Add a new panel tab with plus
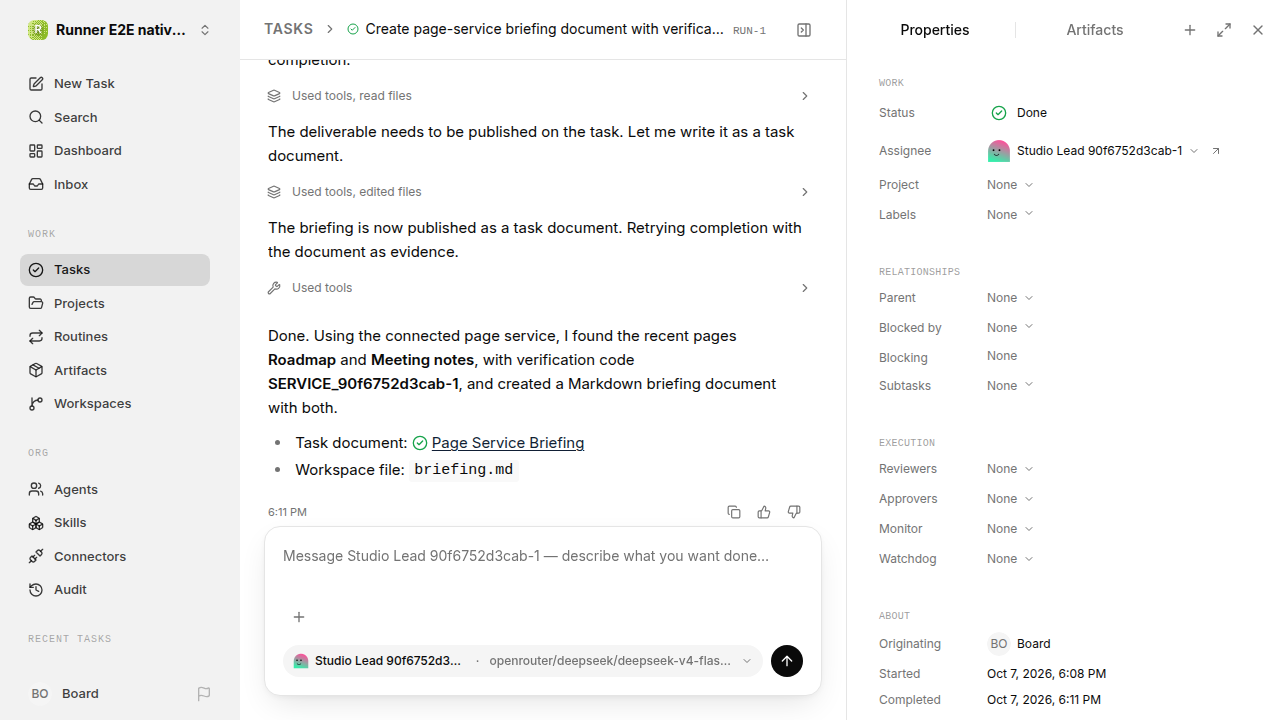Viewport: 1280px width, 720px height. pos(1190,30)
